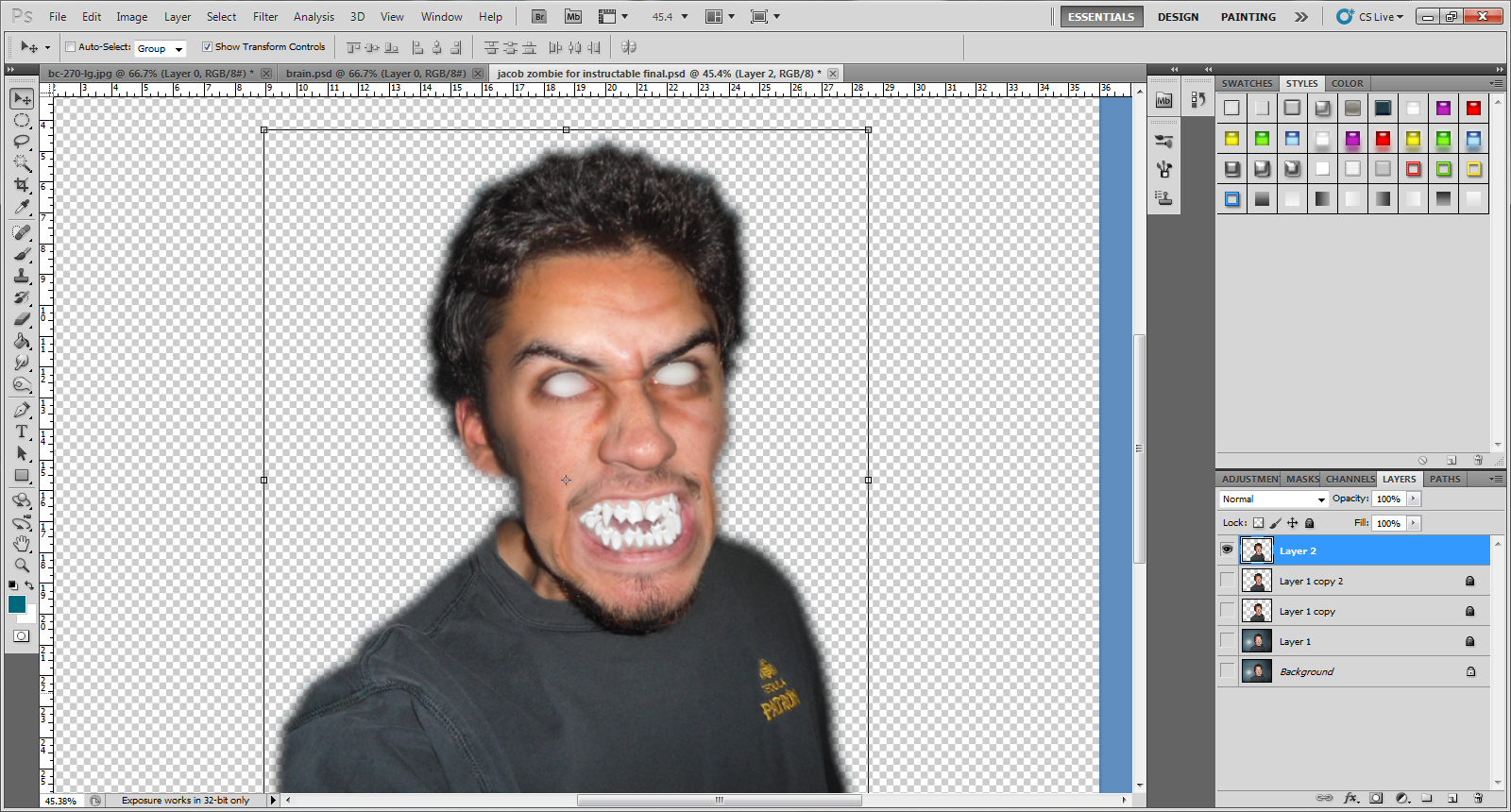Click the layer style fx icon
Image resolution: width=1511 pixels, height=812 pixels.
(x=1351, y=798)
